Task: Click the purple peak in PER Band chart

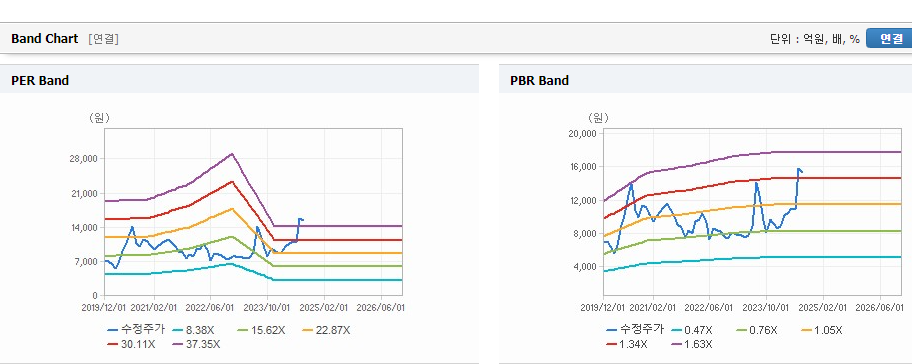Action: pos(232,154)
